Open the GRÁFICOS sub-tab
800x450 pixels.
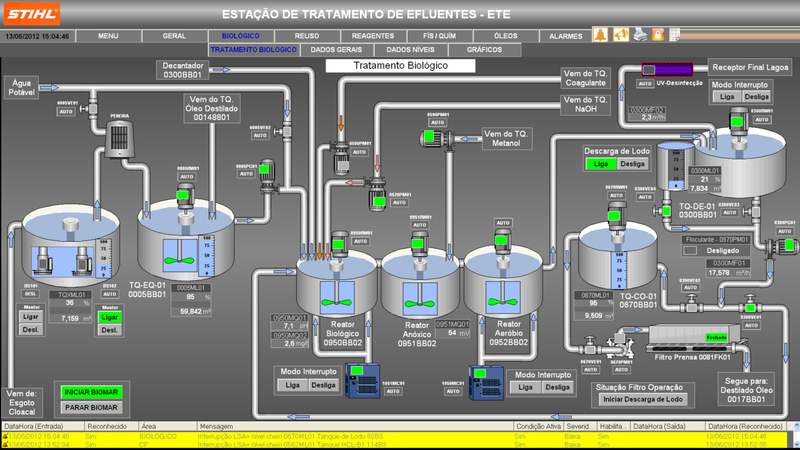click(484, 50)
